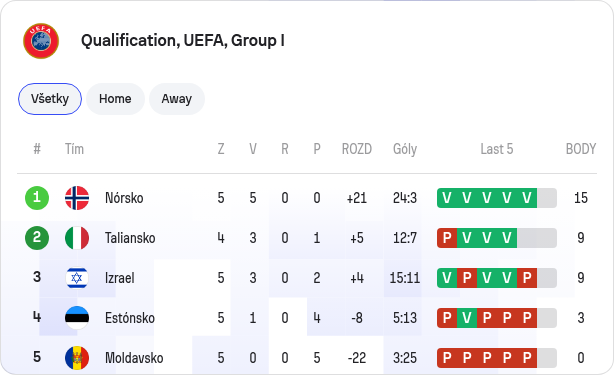Click Estónsko's green V result in Last 5

pyautogui.click(x=467, y=318)
